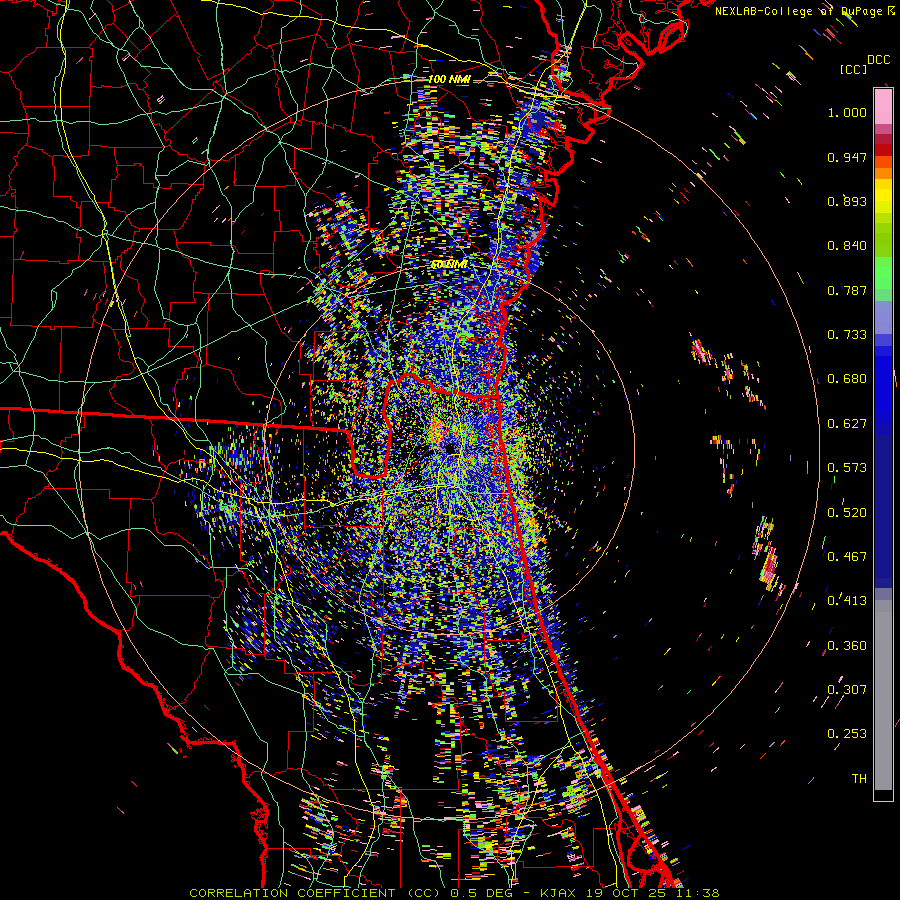The width and height of the screenshot is (900, 900).
Task: Click the 0.307 scale value
Action: click(x=847, y=690)
